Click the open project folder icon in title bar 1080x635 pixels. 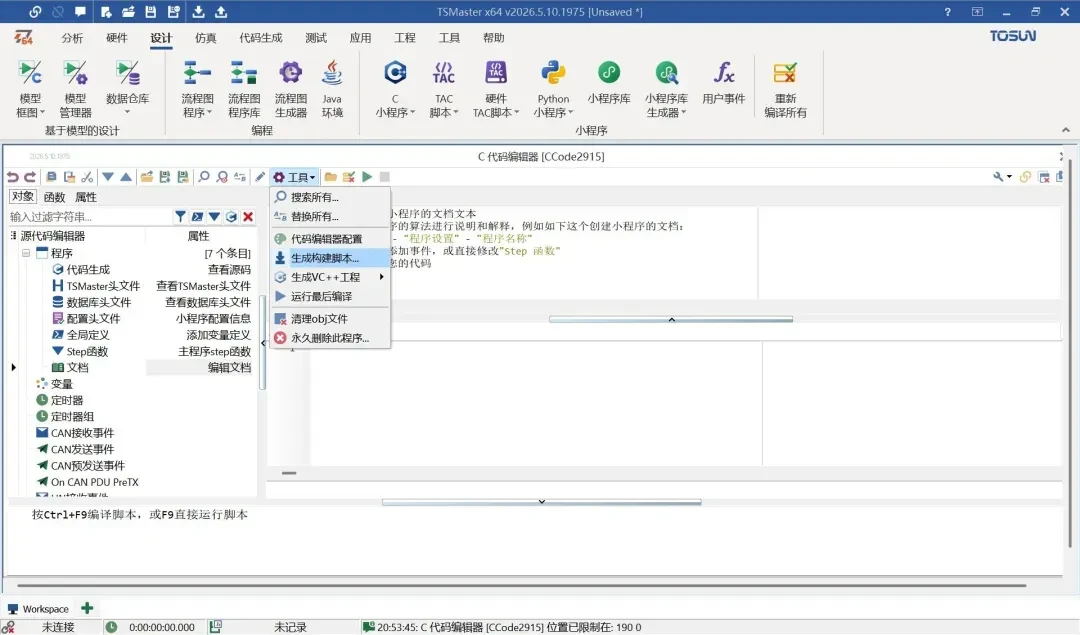128,12
